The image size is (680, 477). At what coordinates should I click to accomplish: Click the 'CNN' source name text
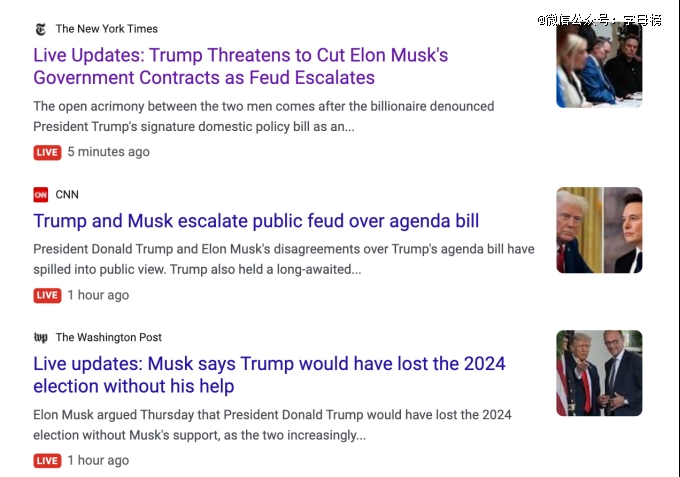67,195
